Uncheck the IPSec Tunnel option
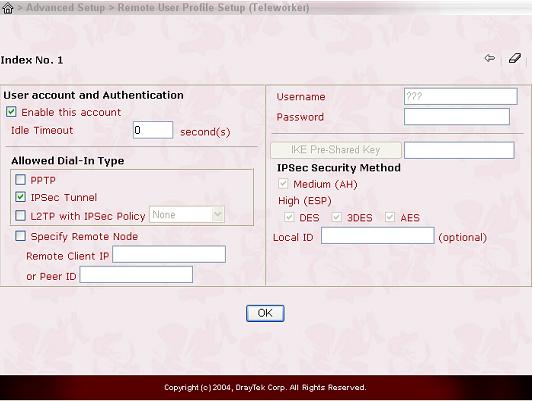The width and height of the screenshot is (533, 401). click(20, 197)
